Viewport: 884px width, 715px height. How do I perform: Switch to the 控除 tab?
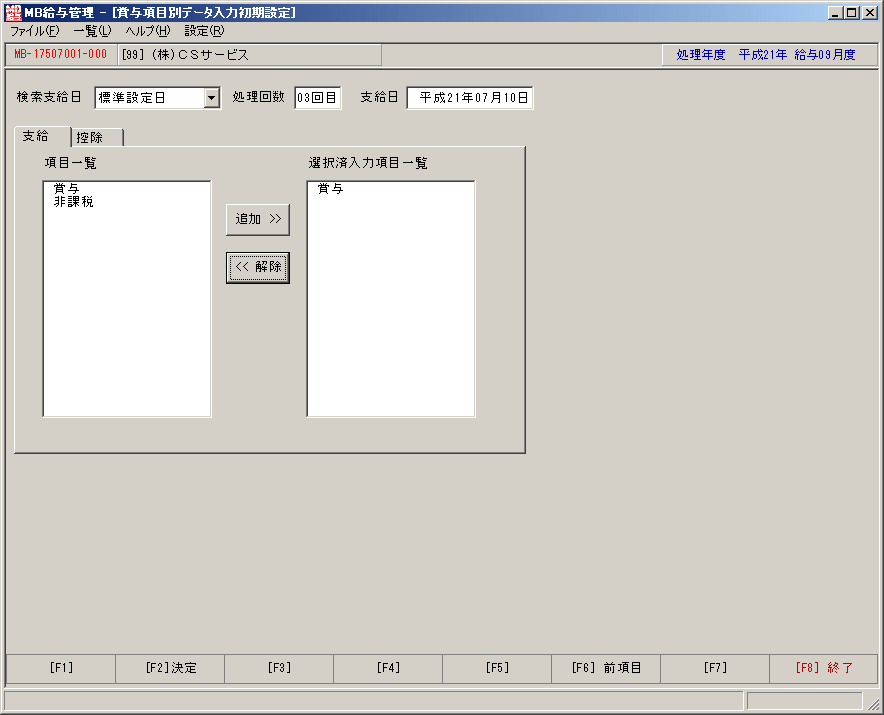[97, 138]
